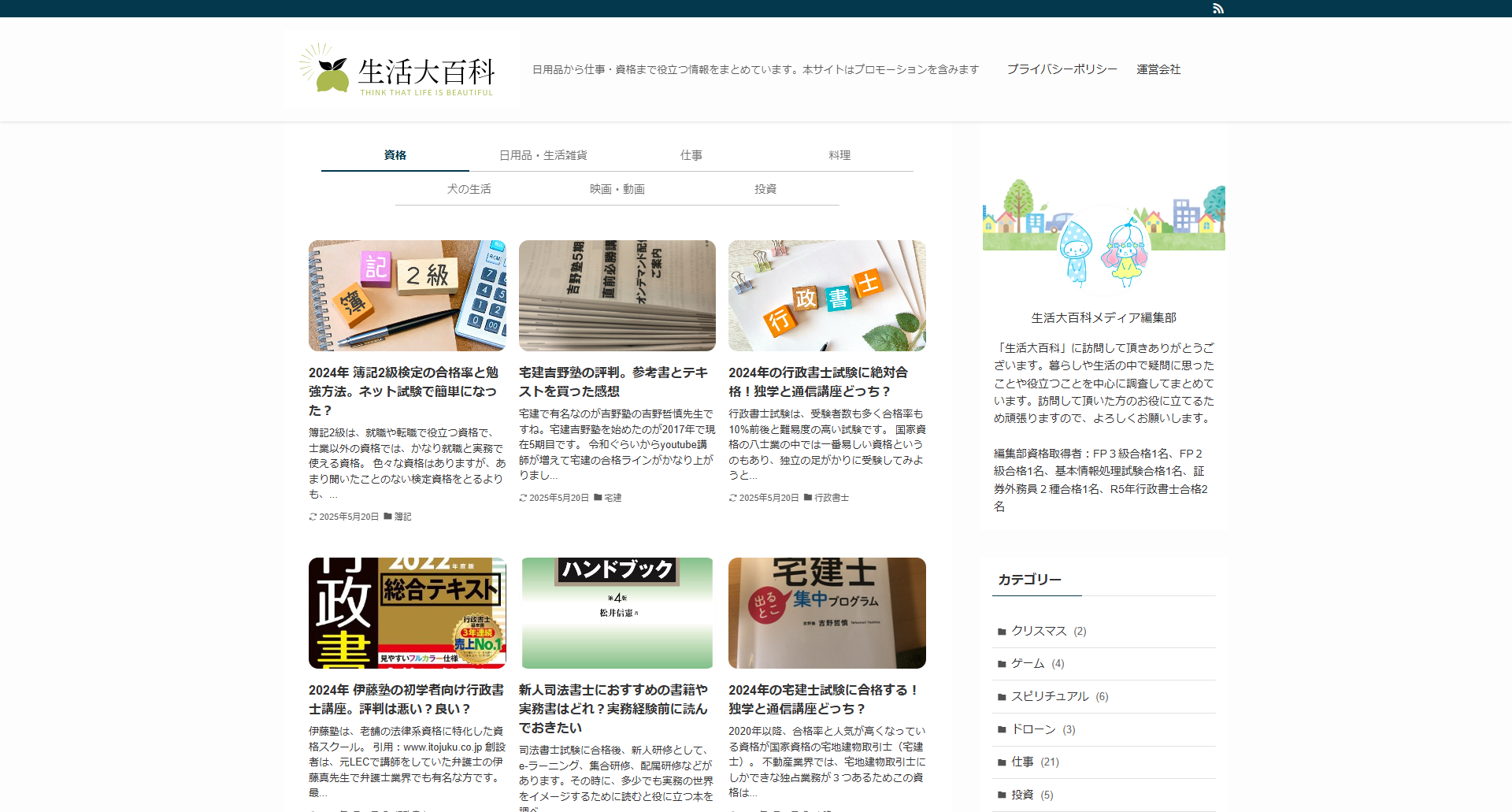The width and height of the screenshot is (1512, 812).
Task: Switch to the 日用品・生活雑貨 tab
Action: coord(543,155)
